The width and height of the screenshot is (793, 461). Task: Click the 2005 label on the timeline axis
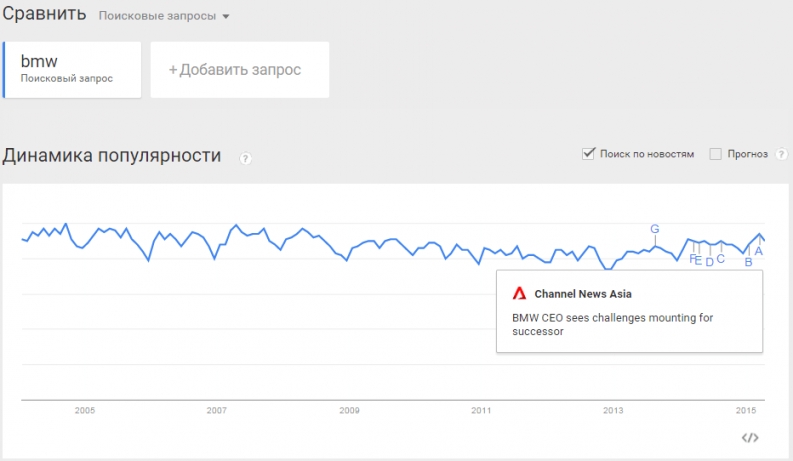click(x=84, y=410)
